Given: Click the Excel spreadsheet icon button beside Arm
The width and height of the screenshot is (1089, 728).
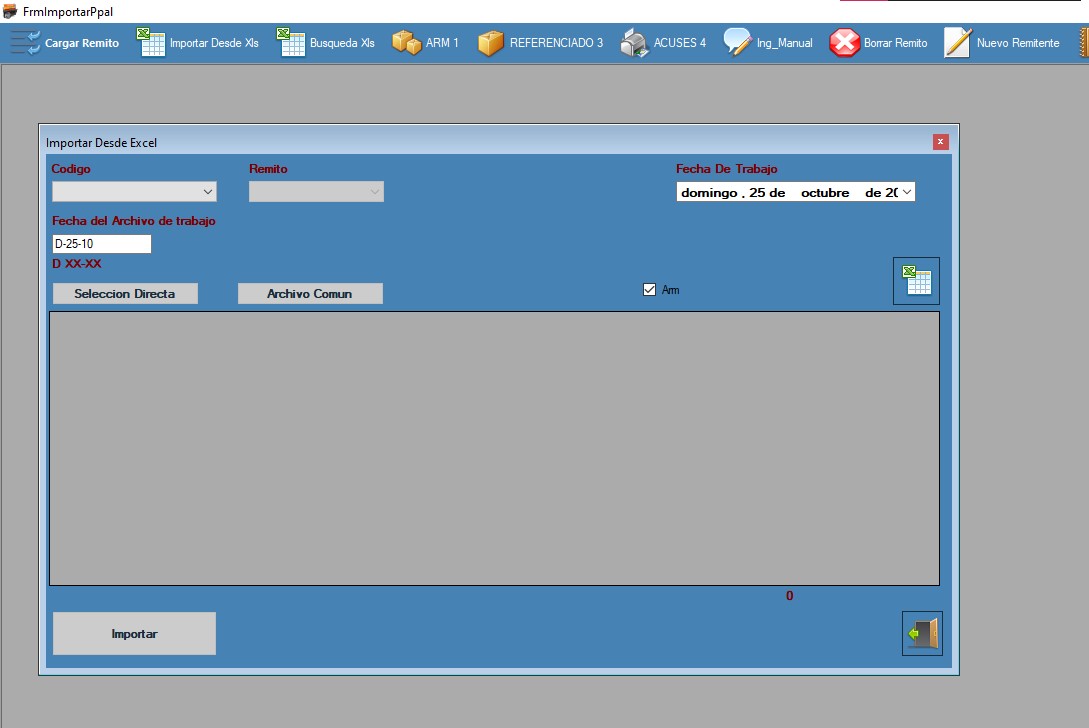Looking at the screenshot, I should click(x=916, y=281).
